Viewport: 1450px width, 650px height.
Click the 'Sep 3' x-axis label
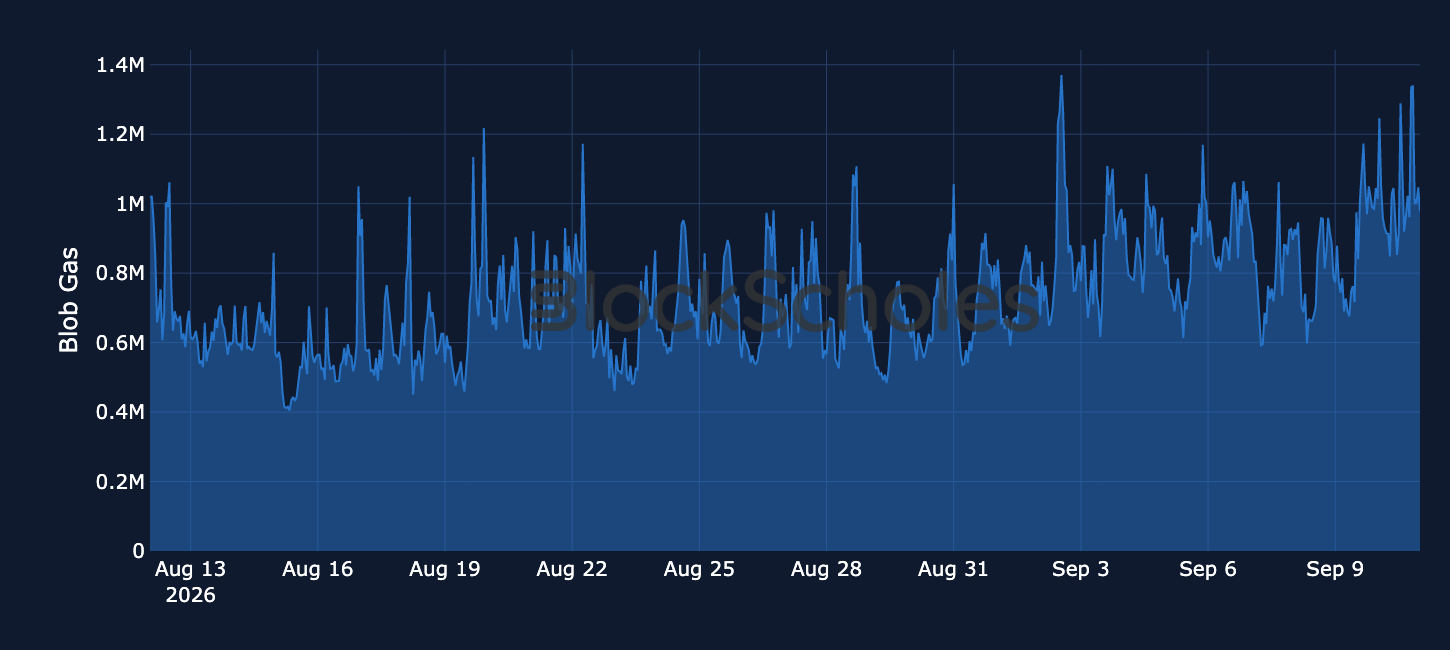pyautogui.click(x=1081, y=569)
